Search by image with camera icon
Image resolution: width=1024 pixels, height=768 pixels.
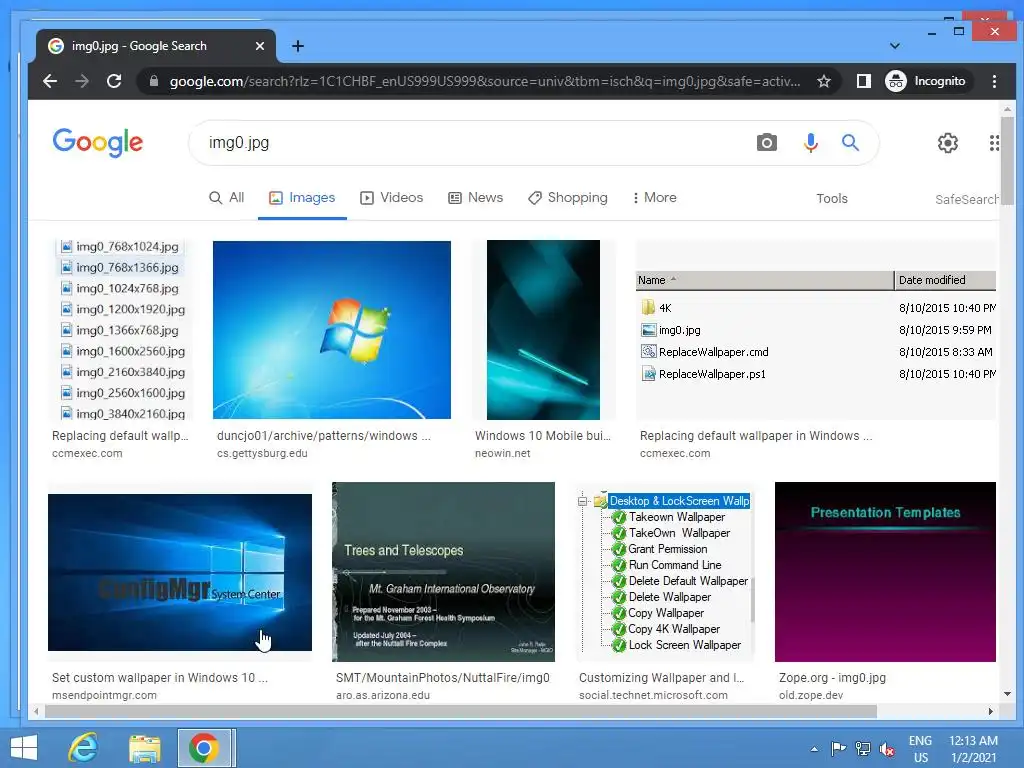click(x=767, y=142)
